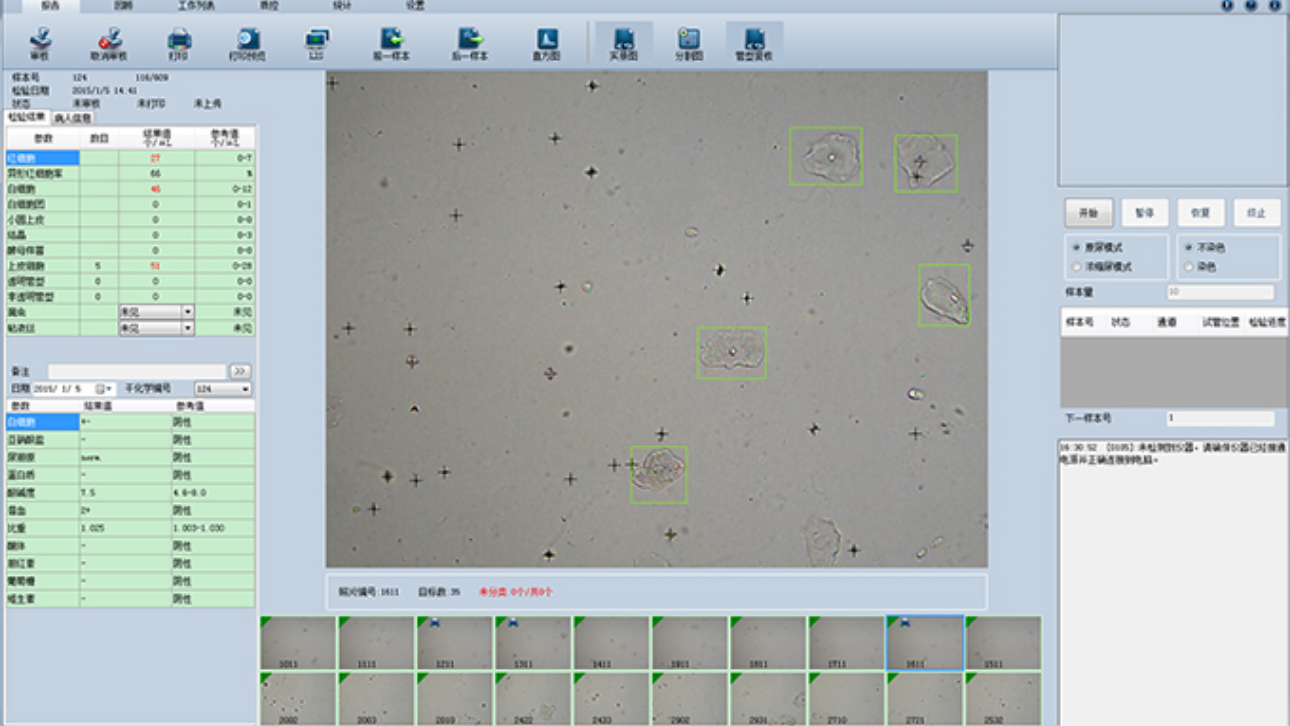Choose the 不染色 (unstained) radio option
Viewport: 1290px width, 726px height.
coord(1189,247)
